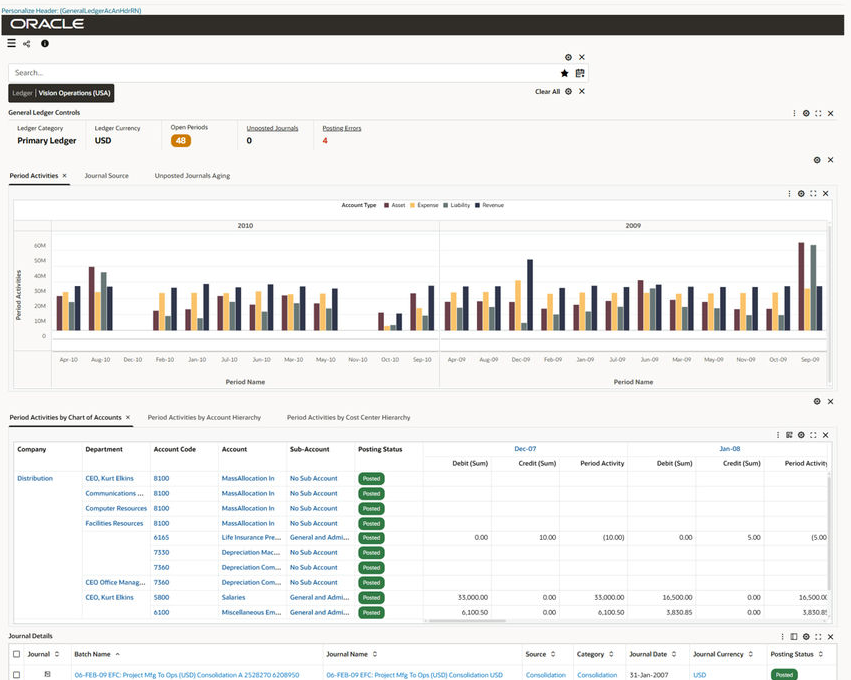Viewport: 851px width, 680px height.
Task: Close the Journal Details panel
Action: coord(830,637)
